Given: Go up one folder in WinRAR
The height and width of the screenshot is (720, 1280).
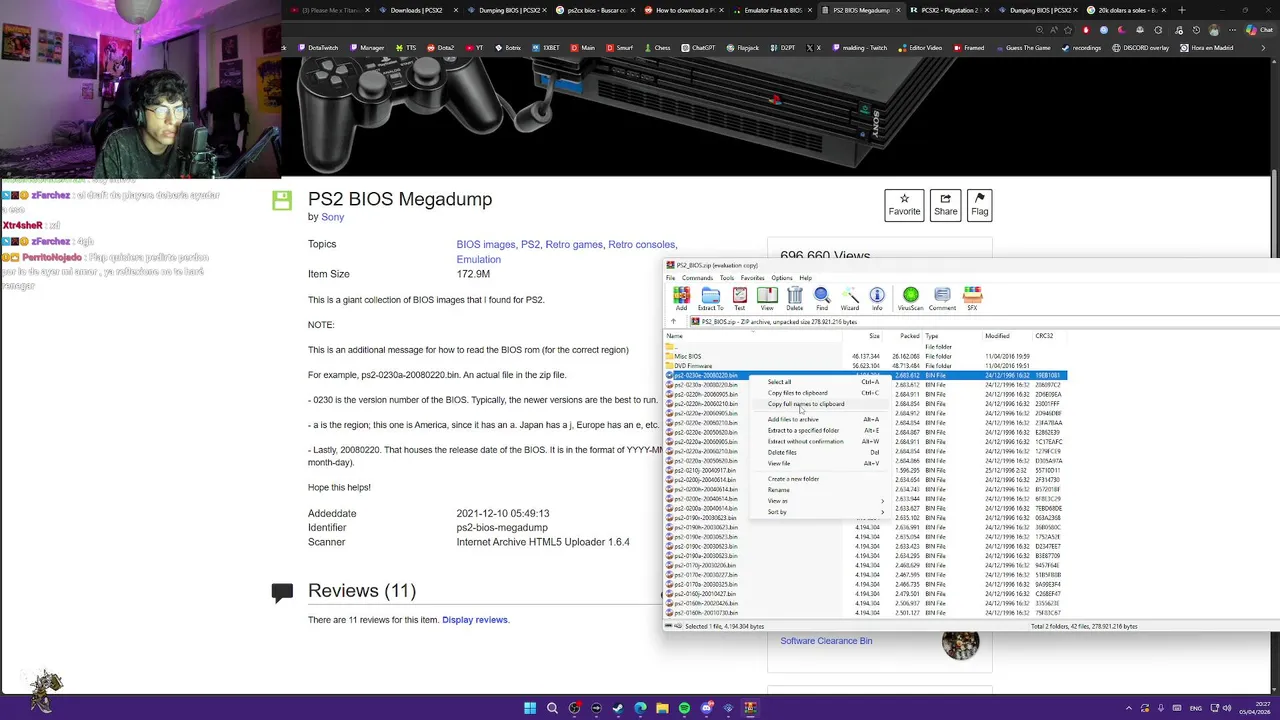Looking at the screenshot, I should click(x=673, y=322).
